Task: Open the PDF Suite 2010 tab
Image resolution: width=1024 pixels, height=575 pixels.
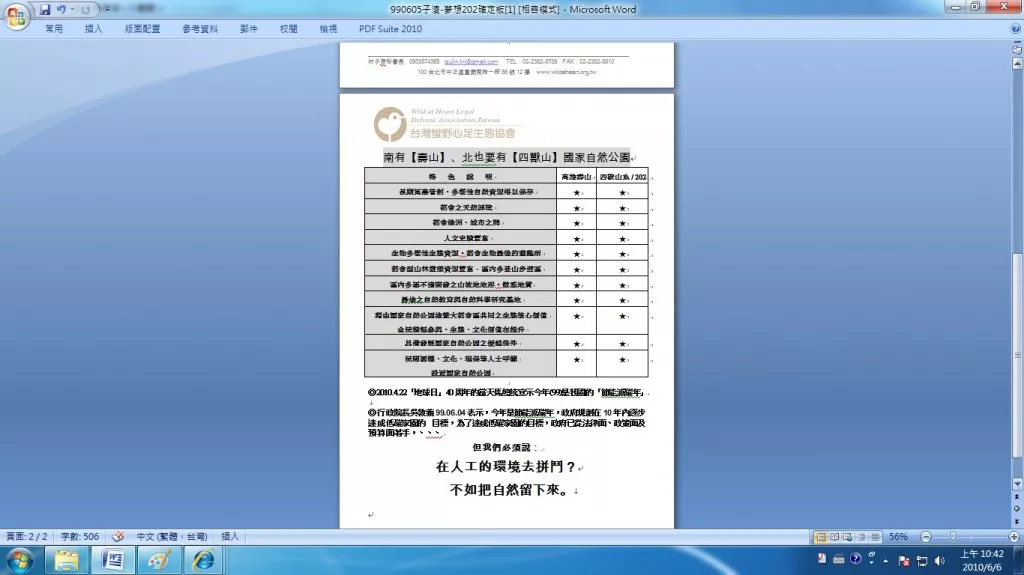Action: click(391, 29)
